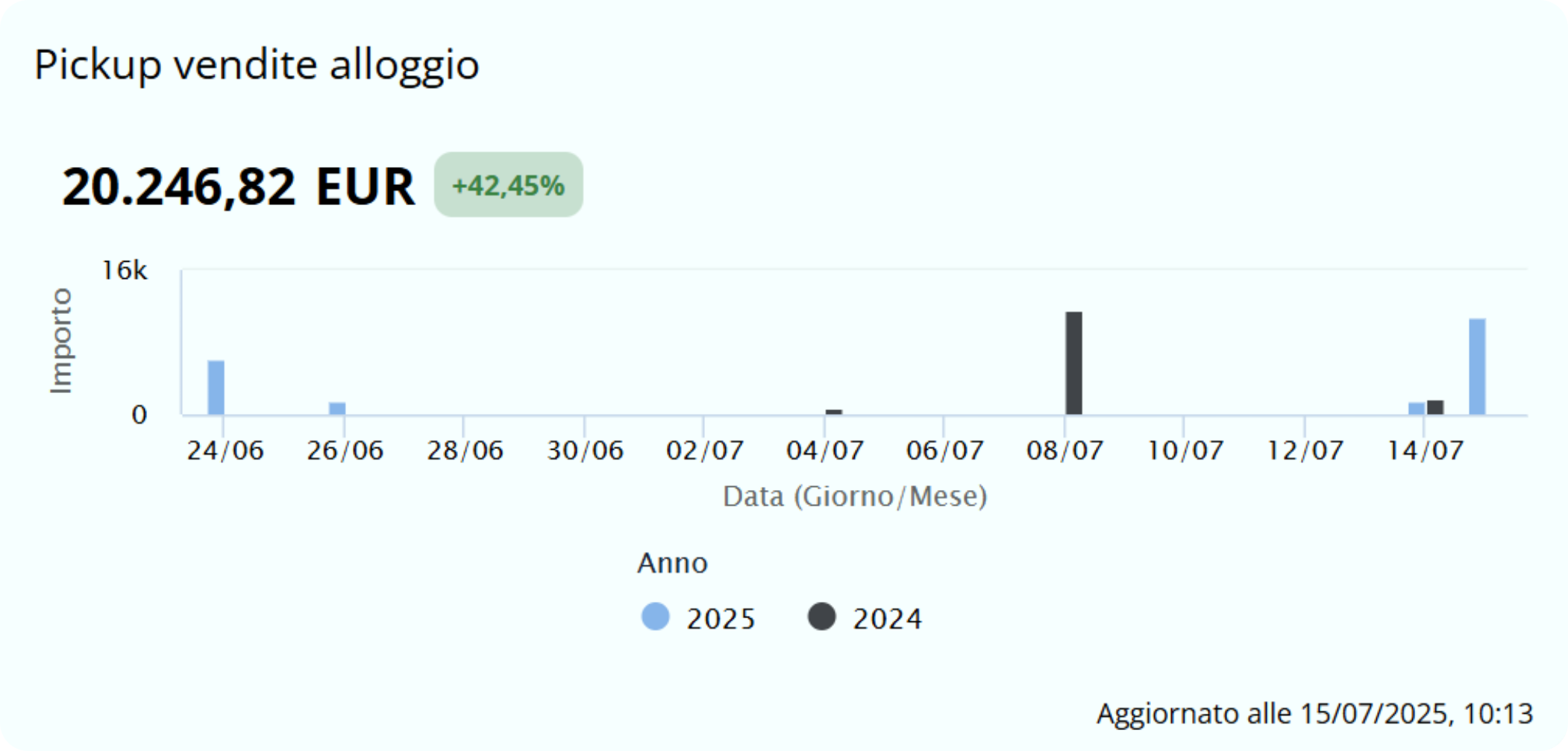This screenshot has height=751, width=1568.
Task: Click the Data (Giorno/Mese) axis title
Action: coord(855,496)
